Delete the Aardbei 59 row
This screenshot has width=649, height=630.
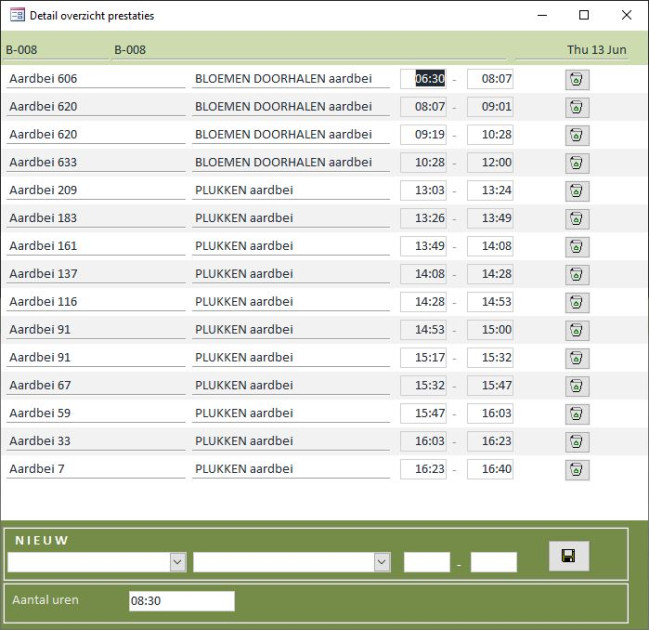point(577,414)
